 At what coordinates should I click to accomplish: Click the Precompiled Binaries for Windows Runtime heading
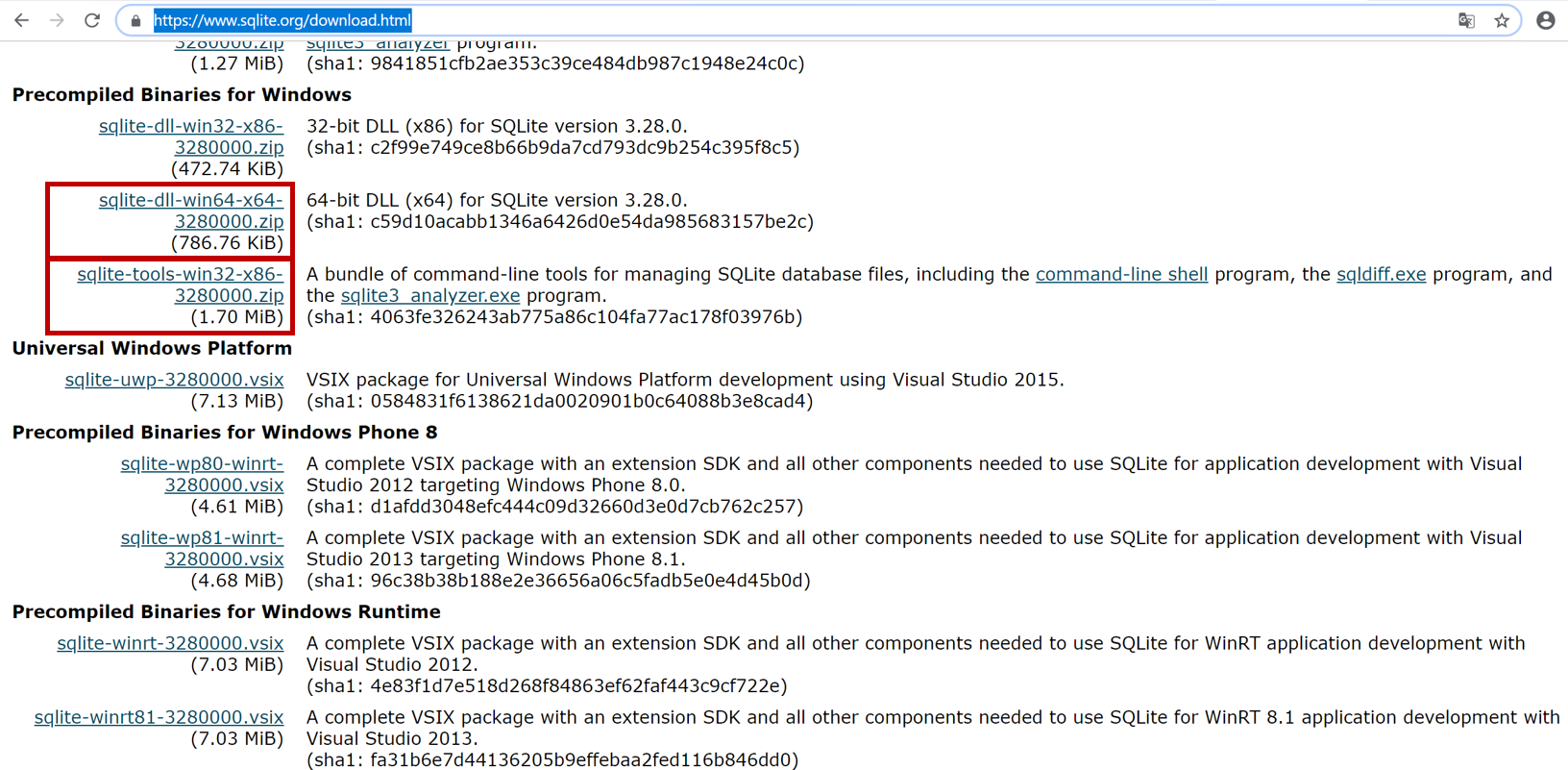pyautogui.click(x=227, y=612)
